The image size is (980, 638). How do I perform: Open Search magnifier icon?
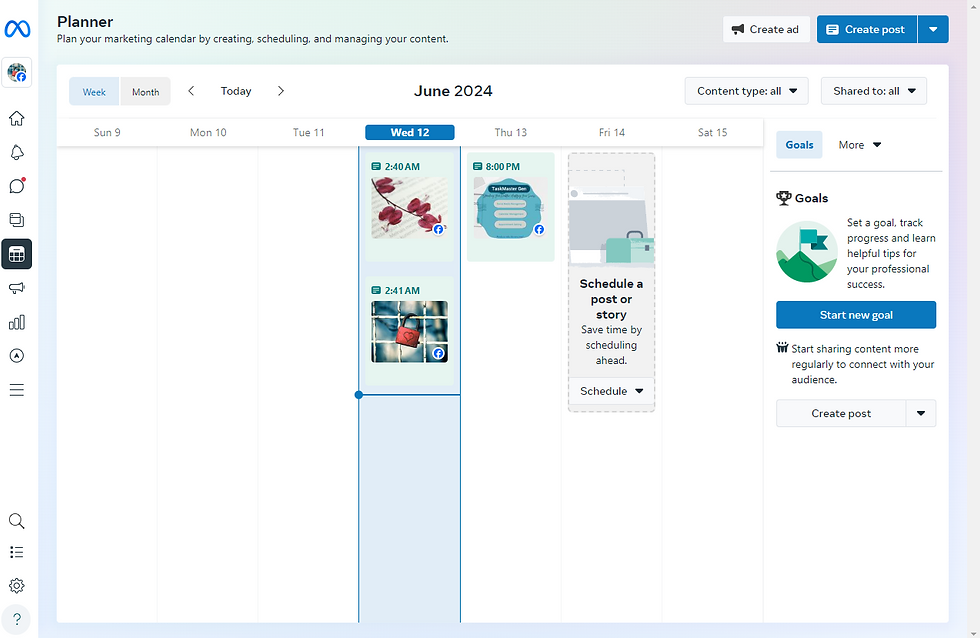point(17,521)
